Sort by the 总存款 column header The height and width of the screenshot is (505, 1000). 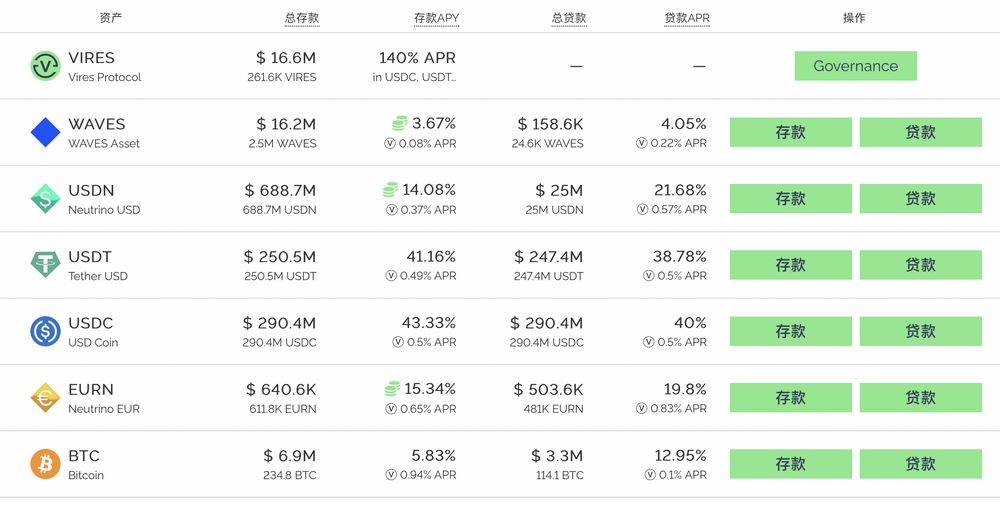coord(301,18)
